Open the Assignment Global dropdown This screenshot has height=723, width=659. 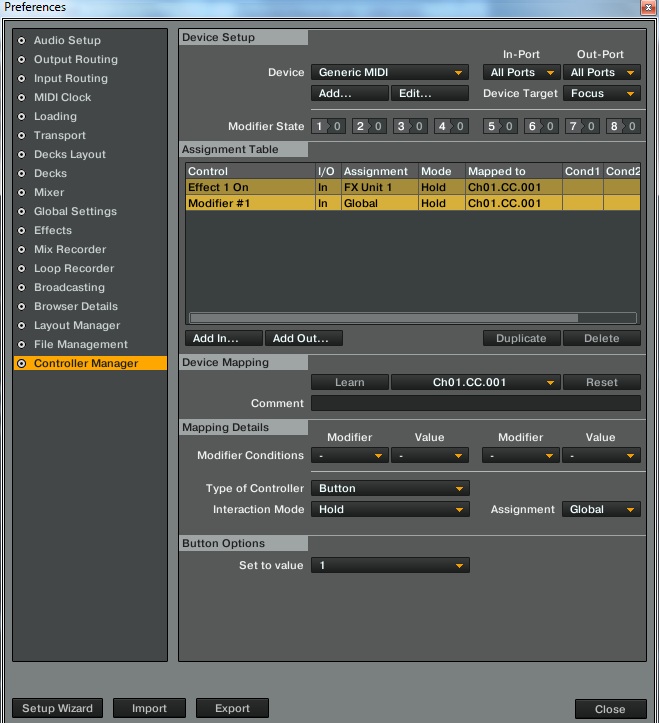(x=601, y=510)
